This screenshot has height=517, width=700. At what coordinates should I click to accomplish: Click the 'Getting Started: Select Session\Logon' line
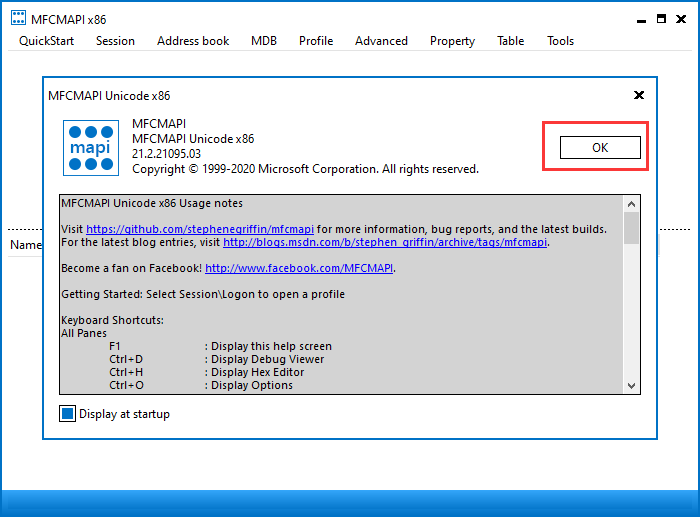[x=203, y=294]
